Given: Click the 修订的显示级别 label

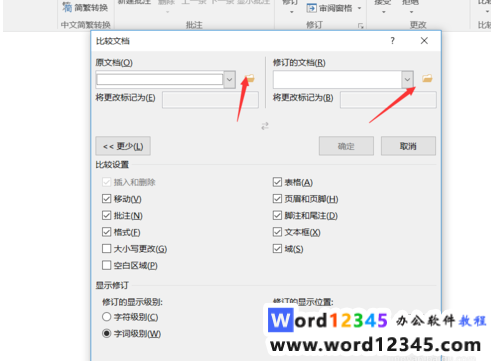Looking at the screenshot, I should 132,302.
